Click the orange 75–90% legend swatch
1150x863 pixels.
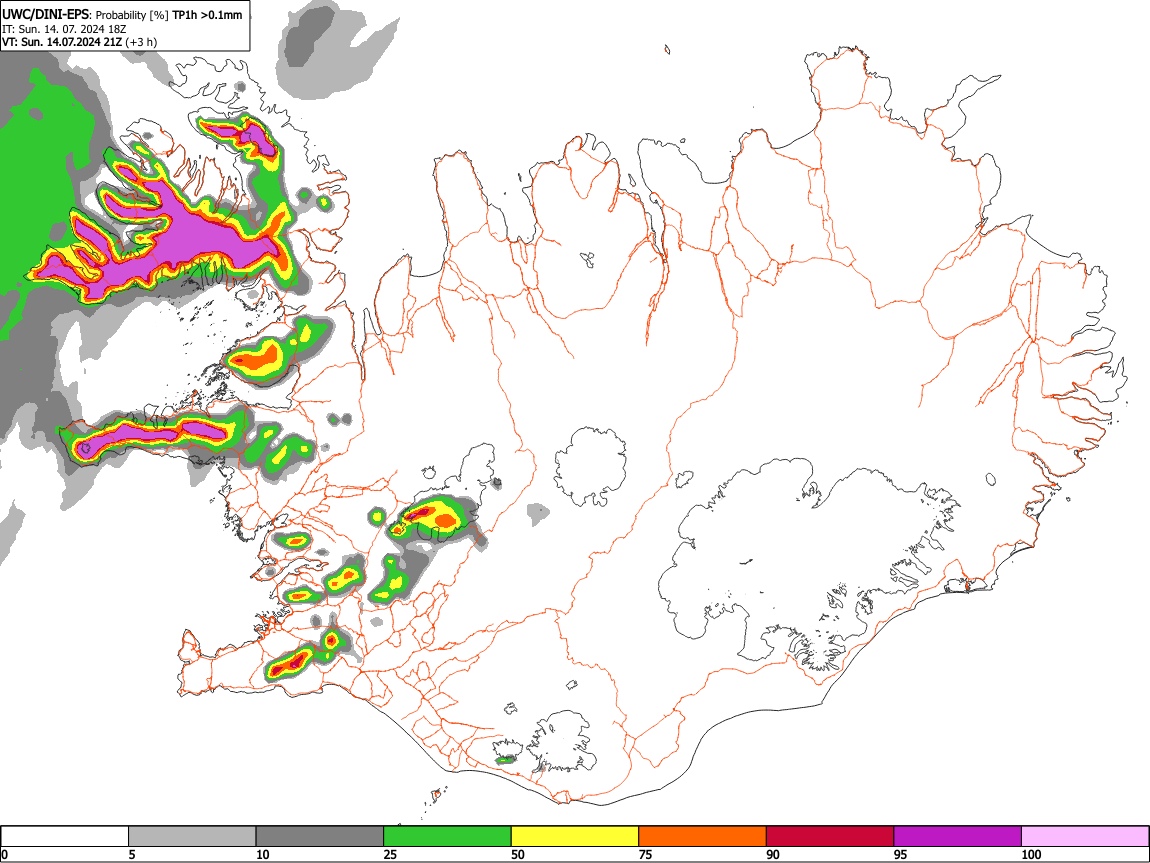[703, 837]
